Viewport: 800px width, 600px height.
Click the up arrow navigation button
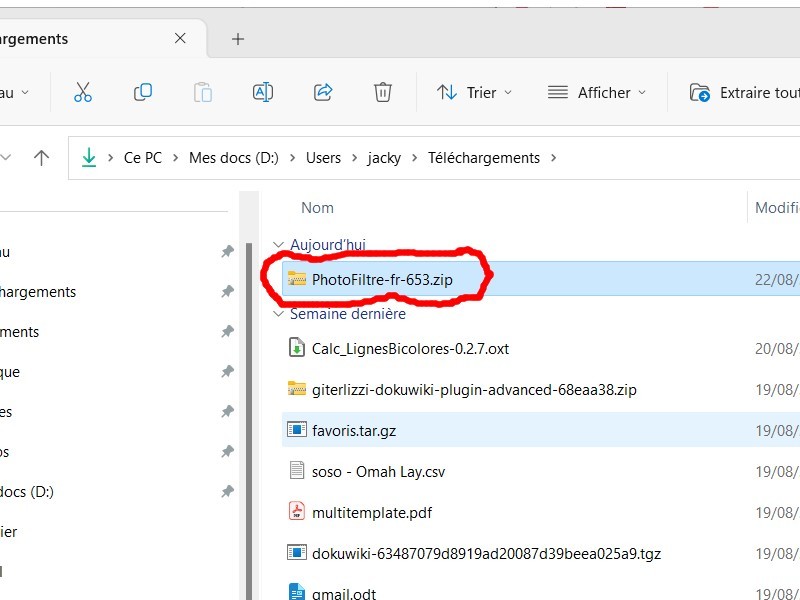click(41, 157)
